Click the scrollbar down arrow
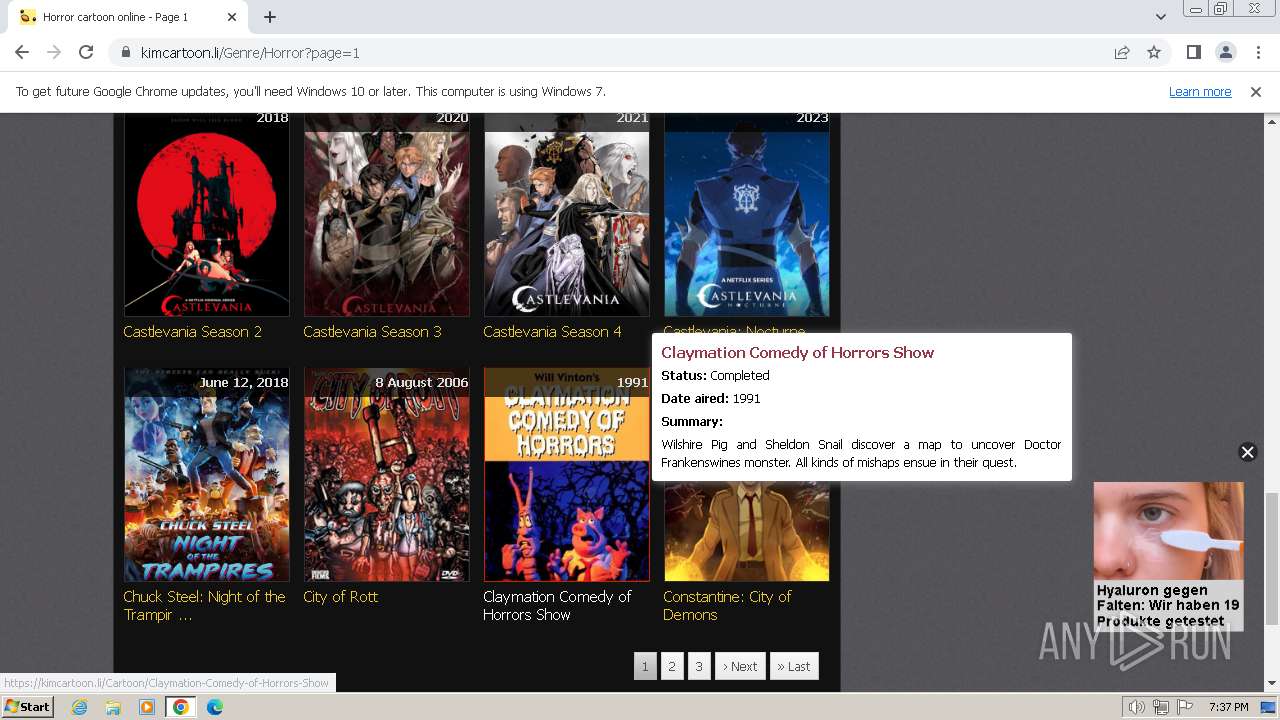The width and height of the screenshot is (1280, 720). pyautogui.click(x=1272, y=684)
